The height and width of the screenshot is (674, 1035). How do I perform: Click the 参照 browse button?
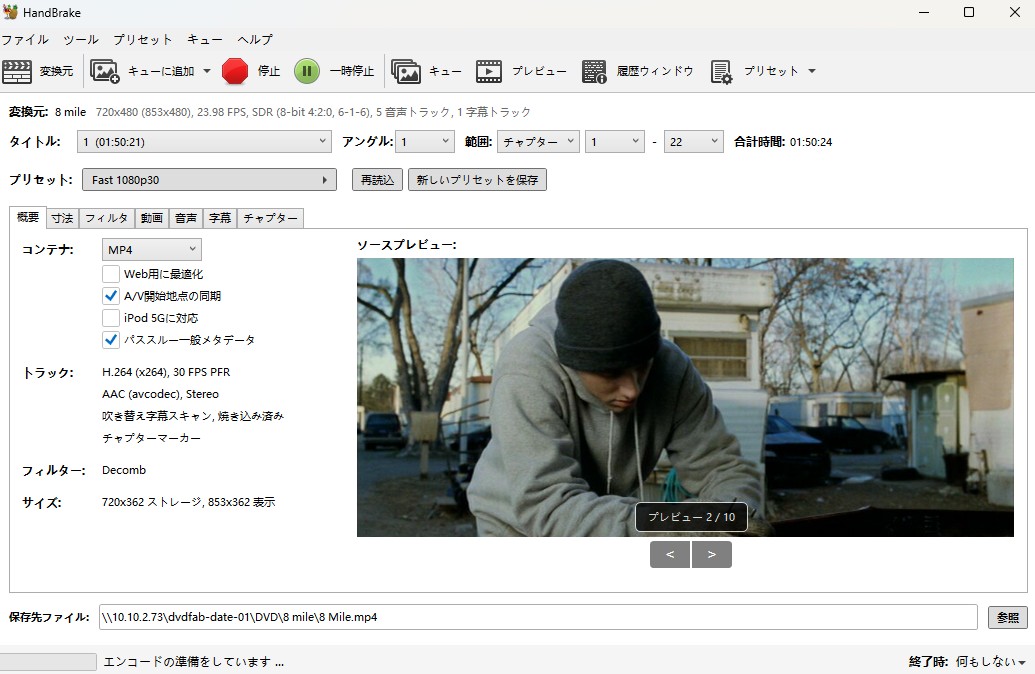pyautogui.click(x=1006, y=617)
